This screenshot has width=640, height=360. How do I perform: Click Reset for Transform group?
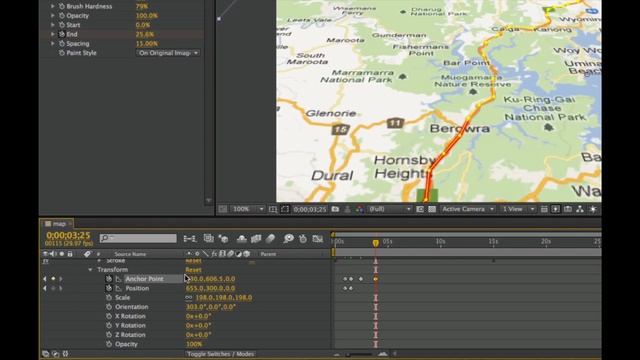[193, 270]
